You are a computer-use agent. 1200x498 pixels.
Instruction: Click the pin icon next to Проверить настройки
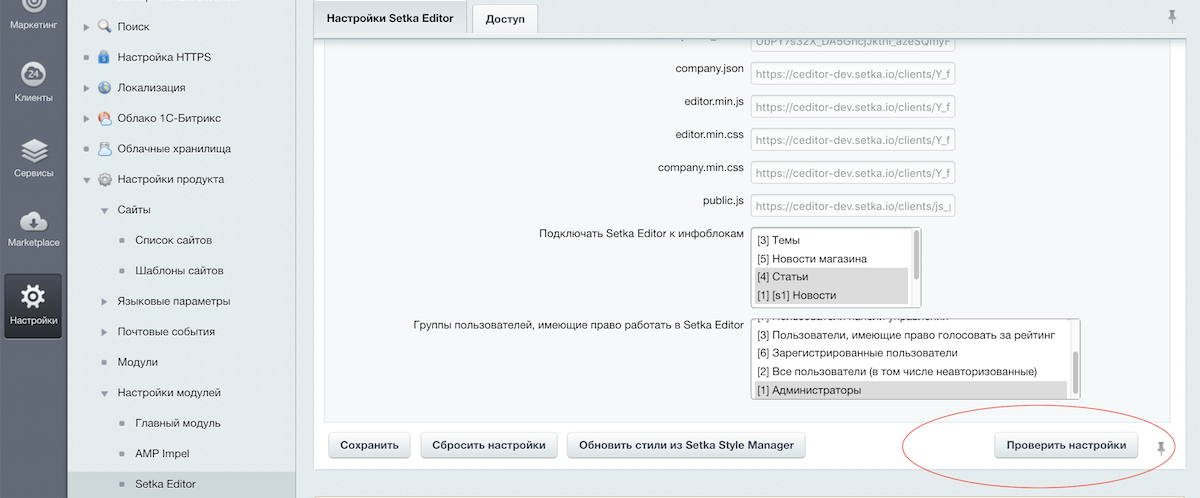tap(1161, 446)
